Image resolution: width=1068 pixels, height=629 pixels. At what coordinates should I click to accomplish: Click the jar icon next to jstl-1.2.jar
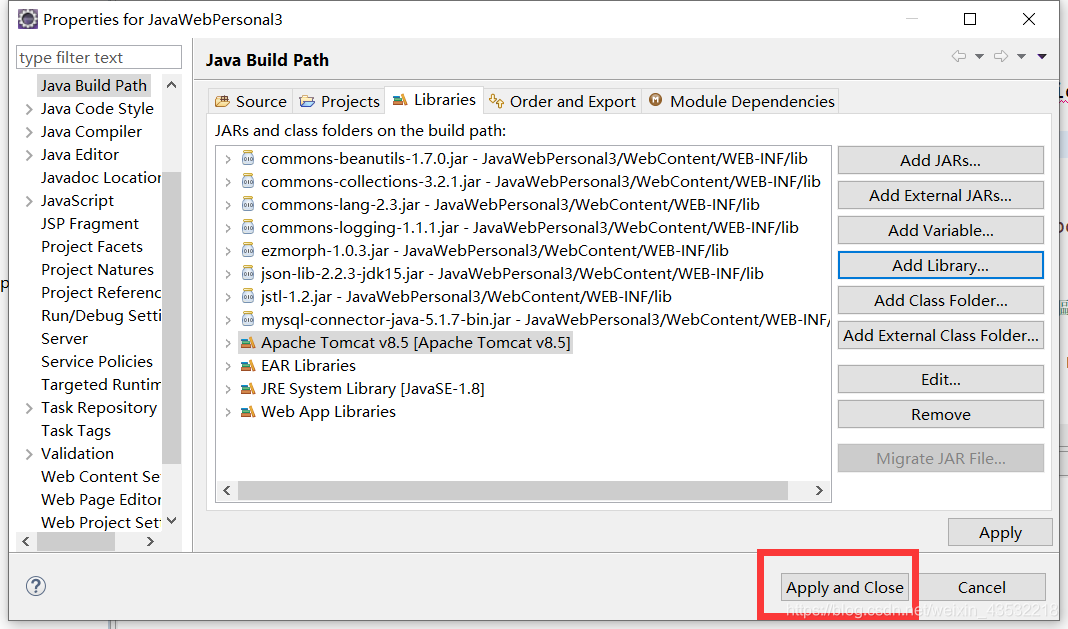[250, 296]
